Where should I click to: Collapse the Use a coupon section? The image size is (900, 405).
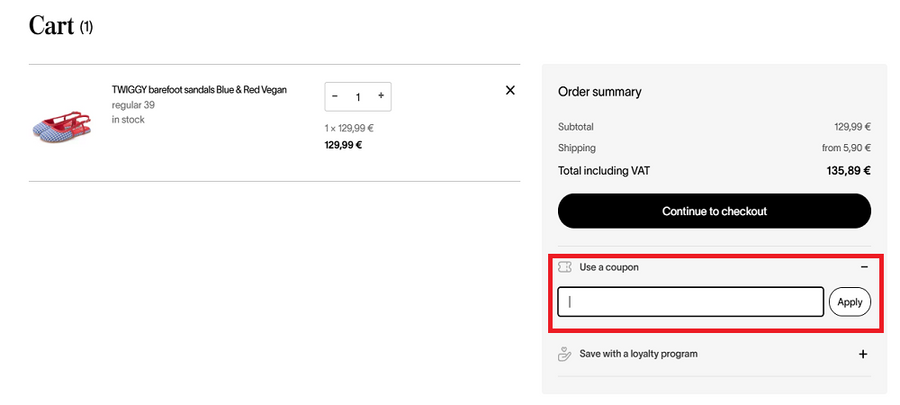pyautogui.click(x=864, y=267)
